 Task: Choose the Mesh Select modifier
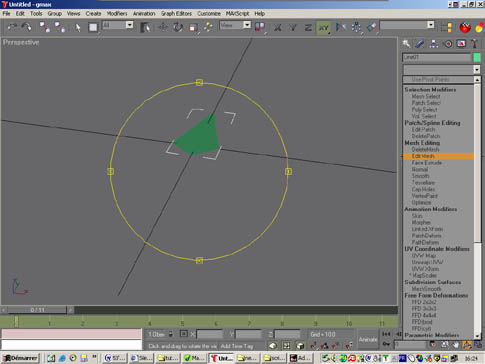point(426,96)
